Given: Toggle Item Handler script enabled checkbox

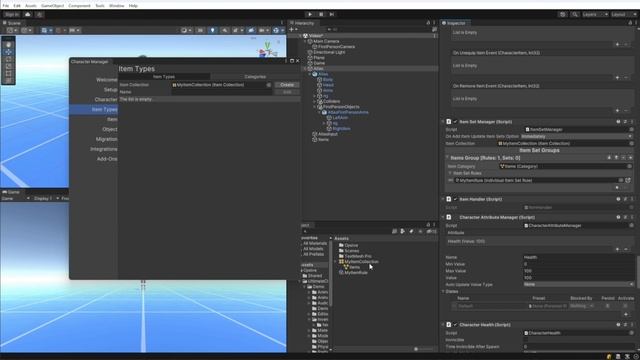Looking at the screenshot, I should click(455, 199).
